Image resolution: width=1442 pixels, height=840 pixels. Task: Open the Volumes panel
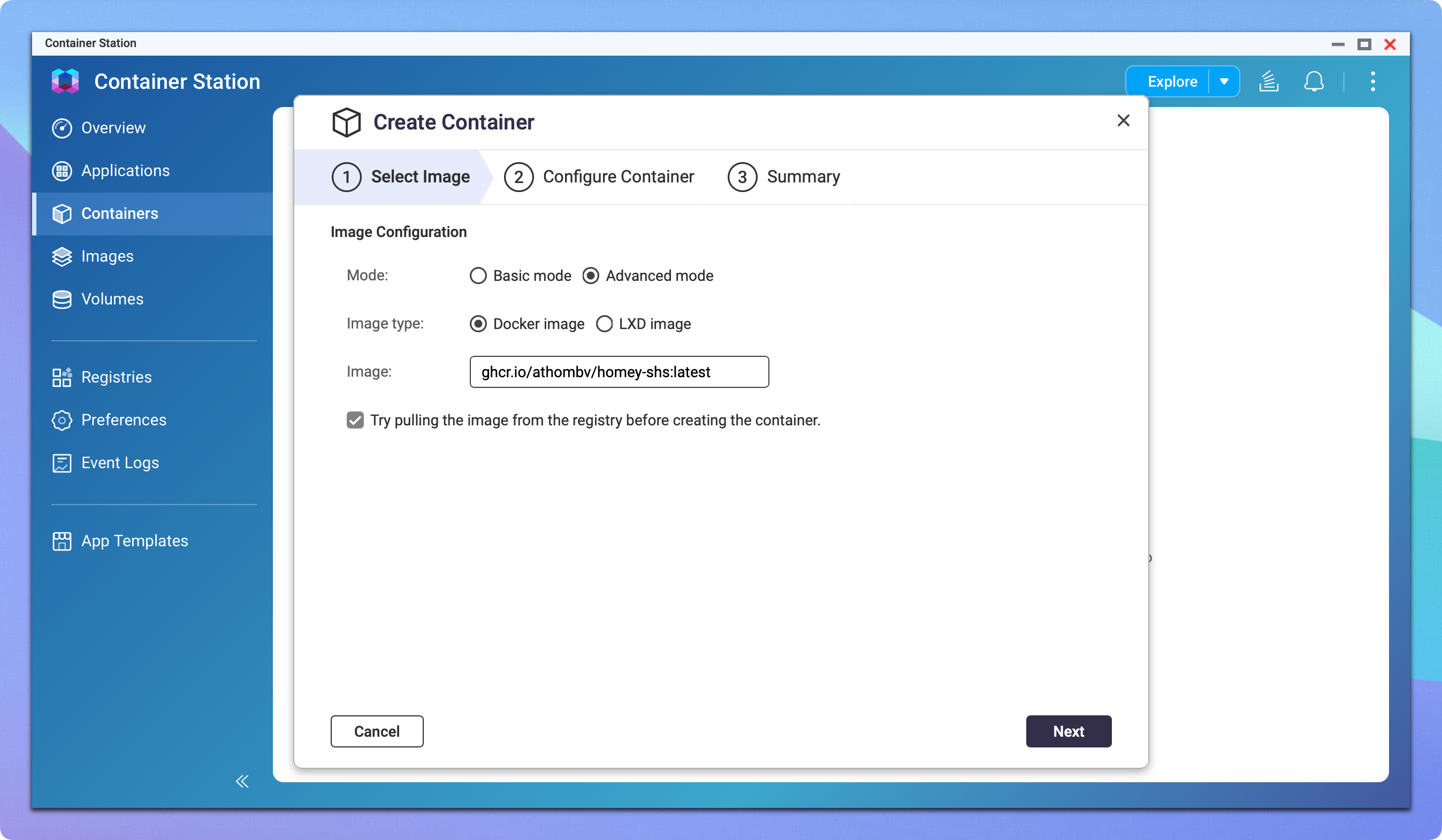(x=112, y=299)
